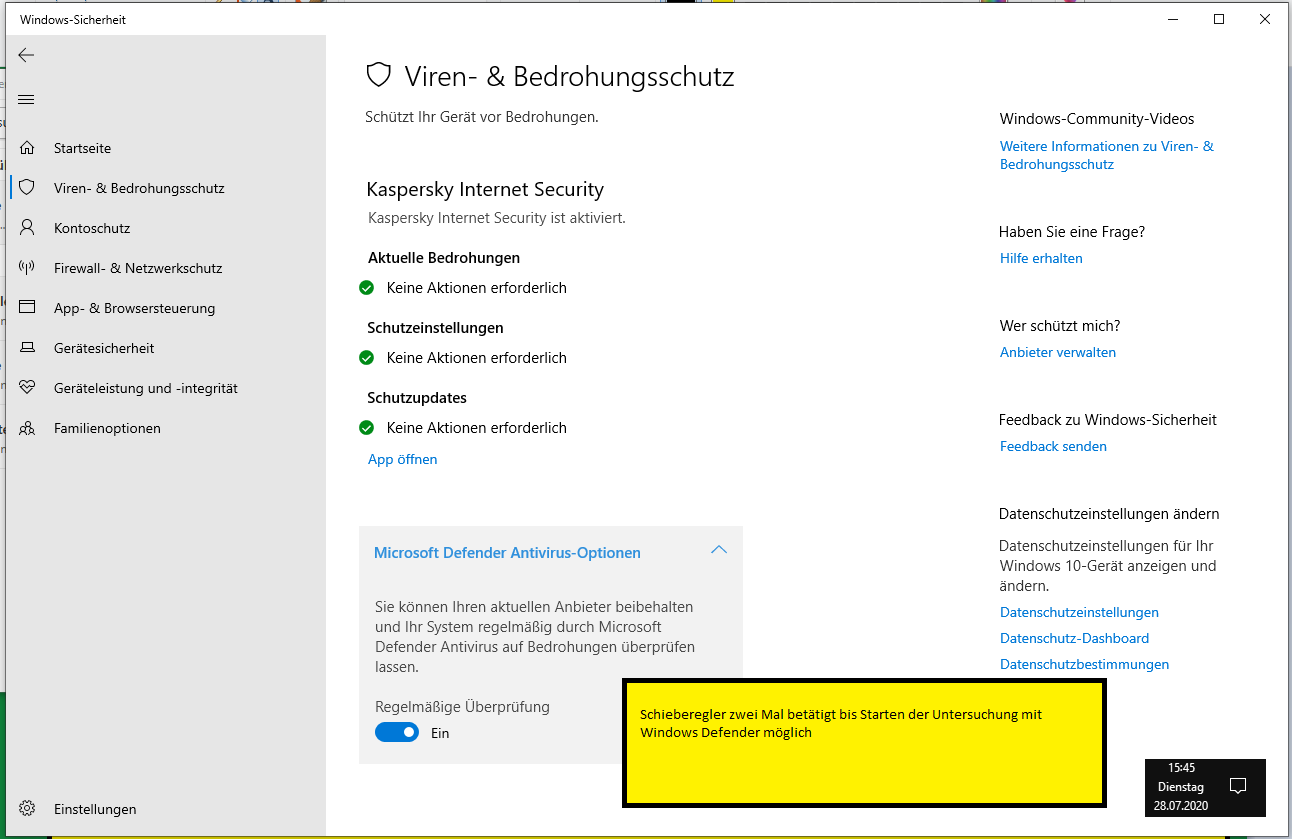Go to Startseite
The width and height of the screenshot is (1292, 839).
coord(82,148)
